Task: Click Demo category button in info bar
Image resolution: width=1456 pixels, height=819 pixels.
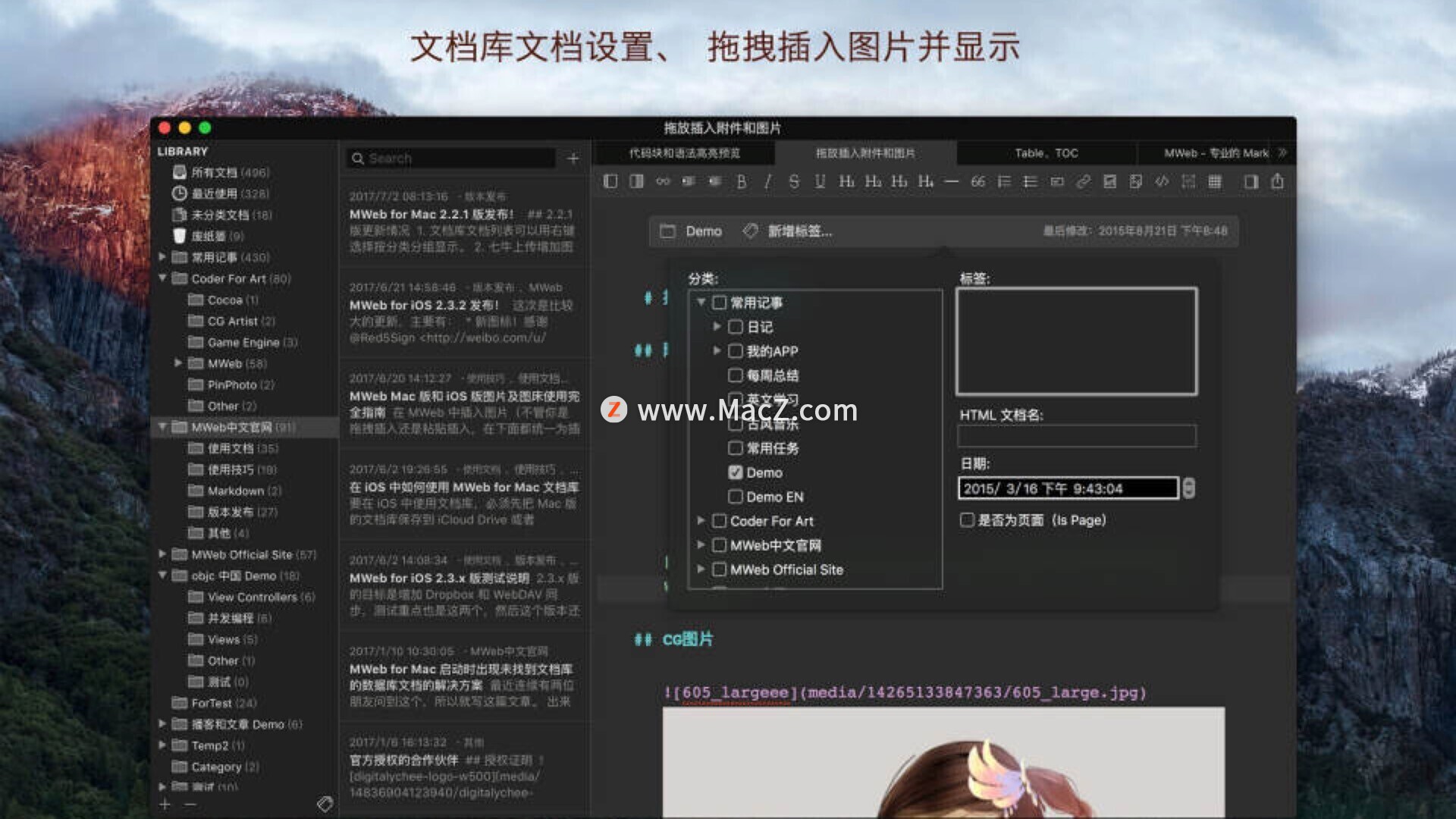Action: [x=691, y=231]
